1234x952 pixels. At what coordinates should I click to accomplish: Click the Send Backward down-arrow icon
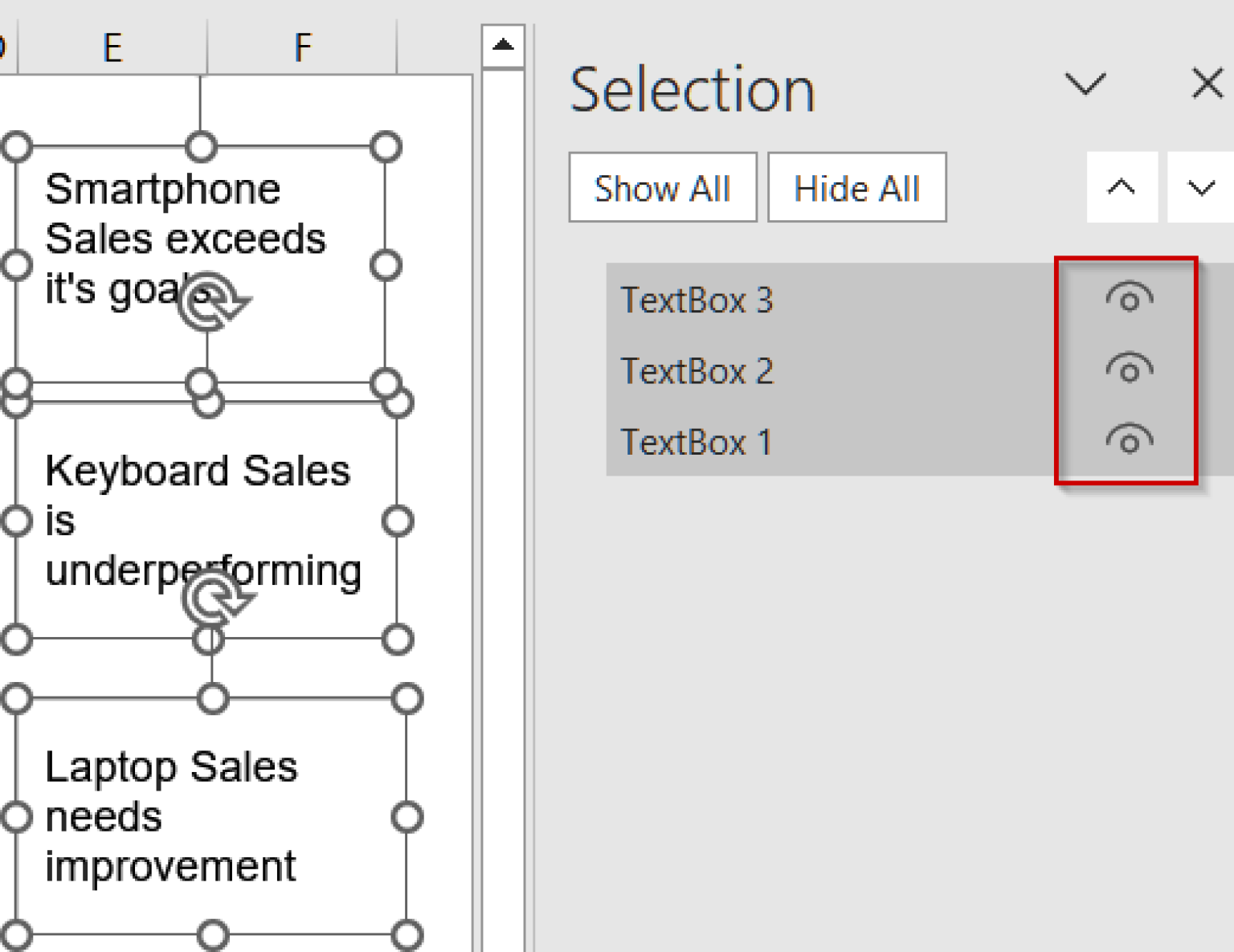tap(1200, 188)
